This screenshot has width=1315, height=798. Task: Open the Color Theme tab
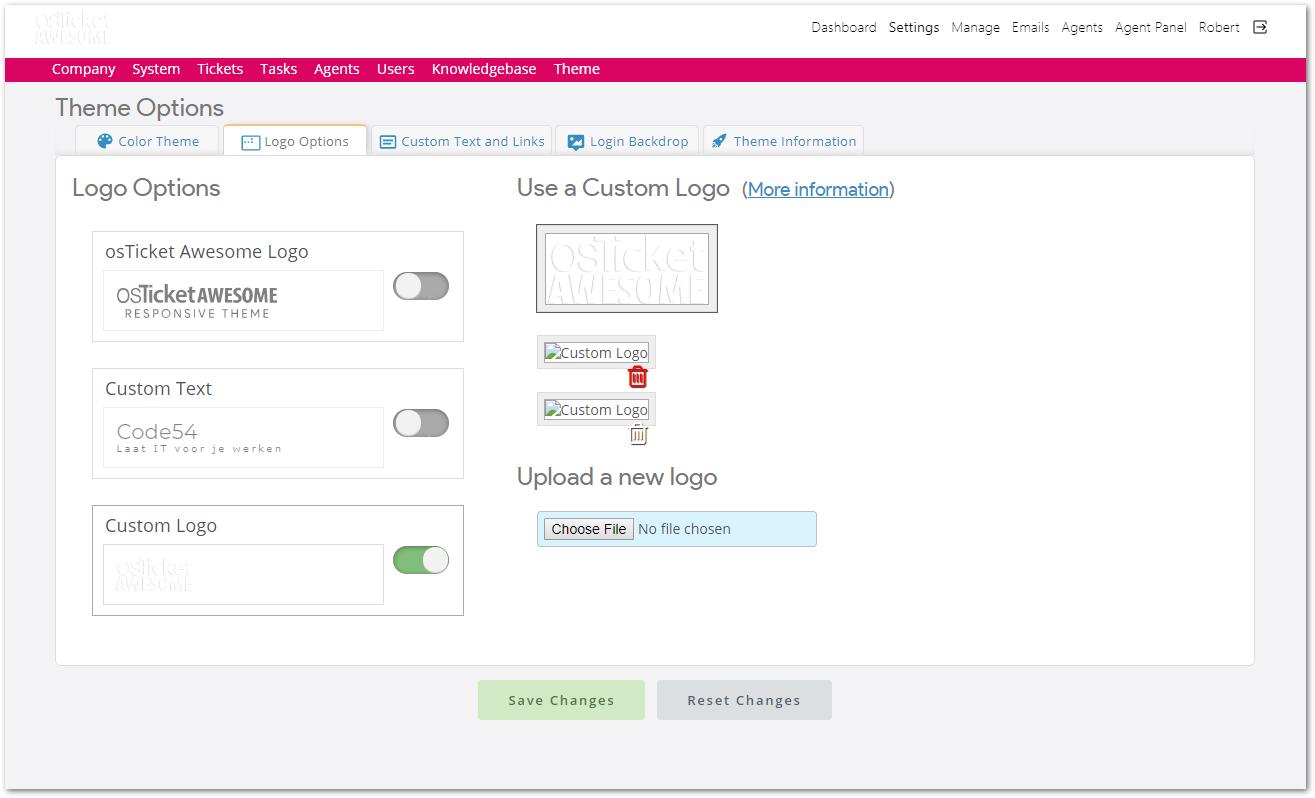(148, 141)
